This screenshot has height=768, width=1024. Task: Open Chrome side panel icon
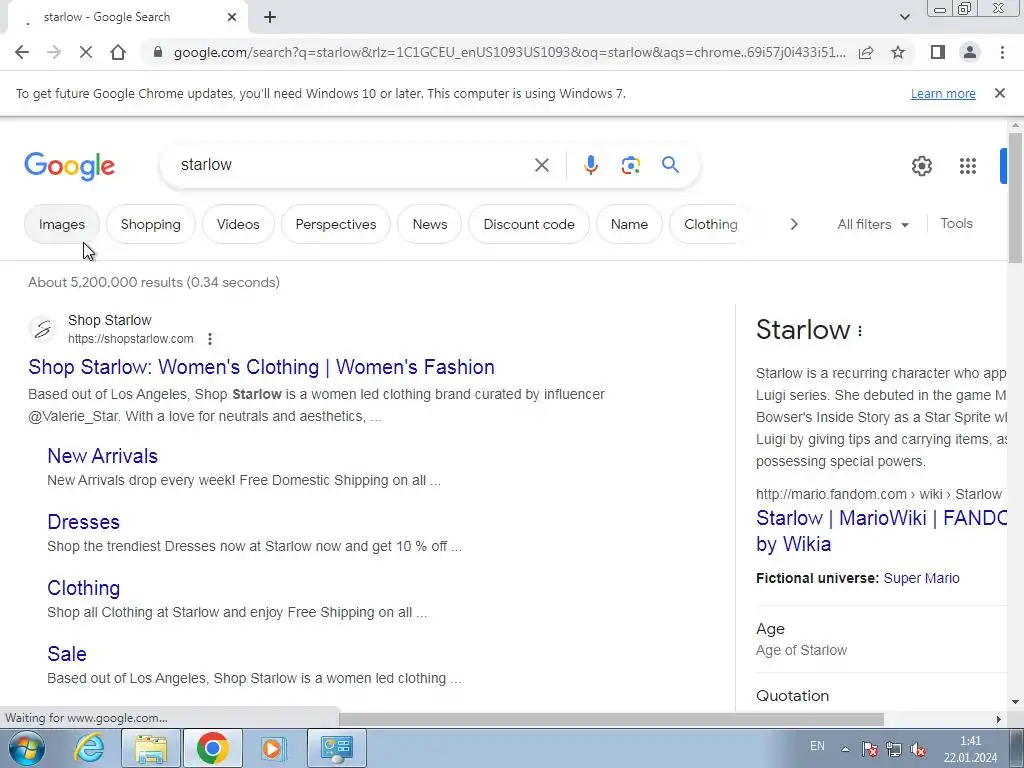938,52
